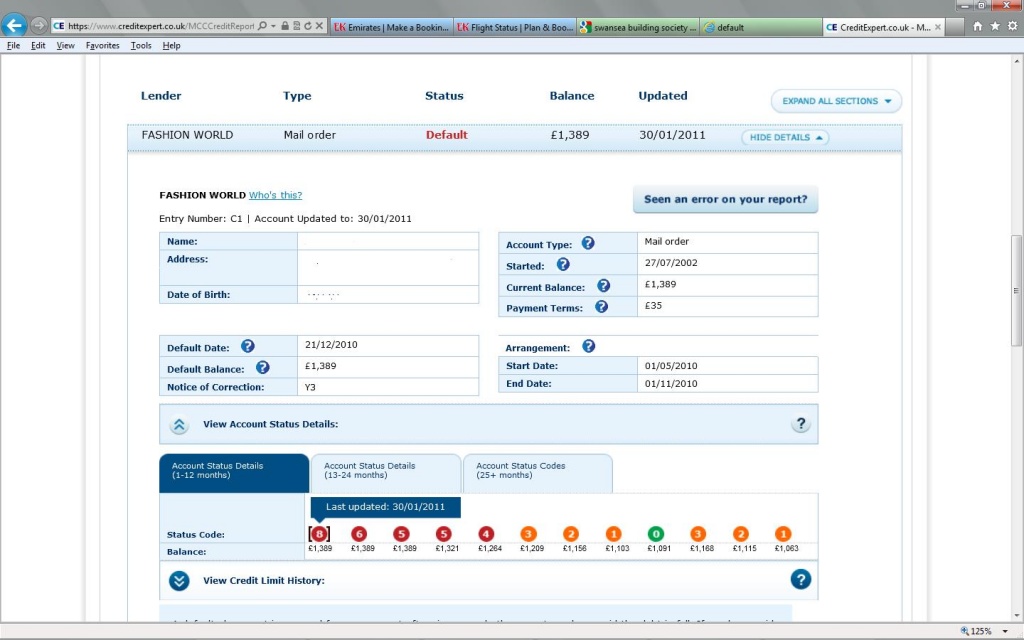Click help icon next to Arrangement
1024x640 pixels.
588,346
